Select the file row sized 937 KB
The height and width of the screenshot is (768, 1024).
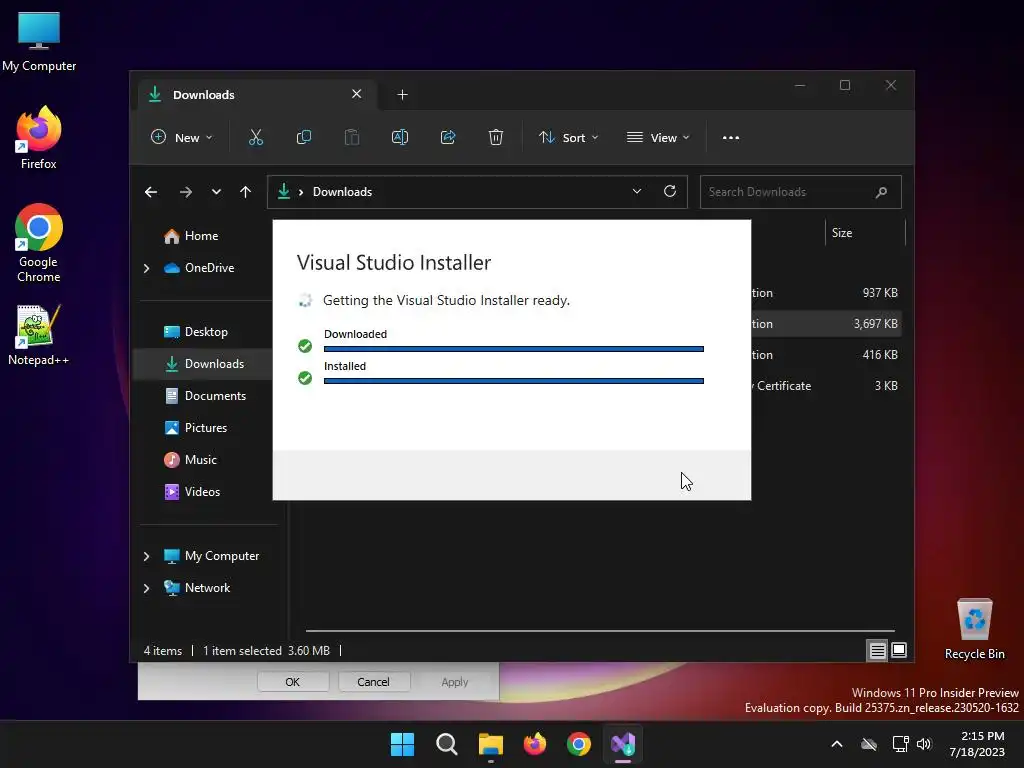(x=826, y=293)
